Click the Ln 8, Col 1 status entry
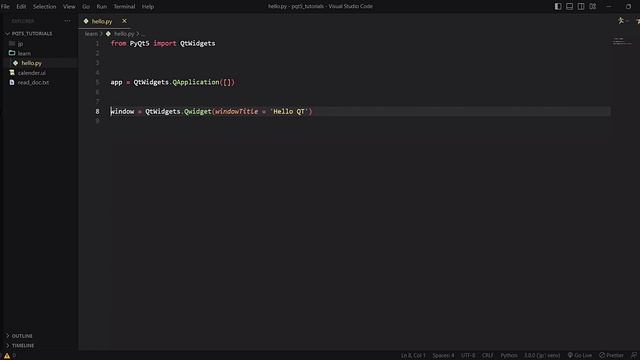The height and width of the screenshot is (360, 640). [413, 356]
